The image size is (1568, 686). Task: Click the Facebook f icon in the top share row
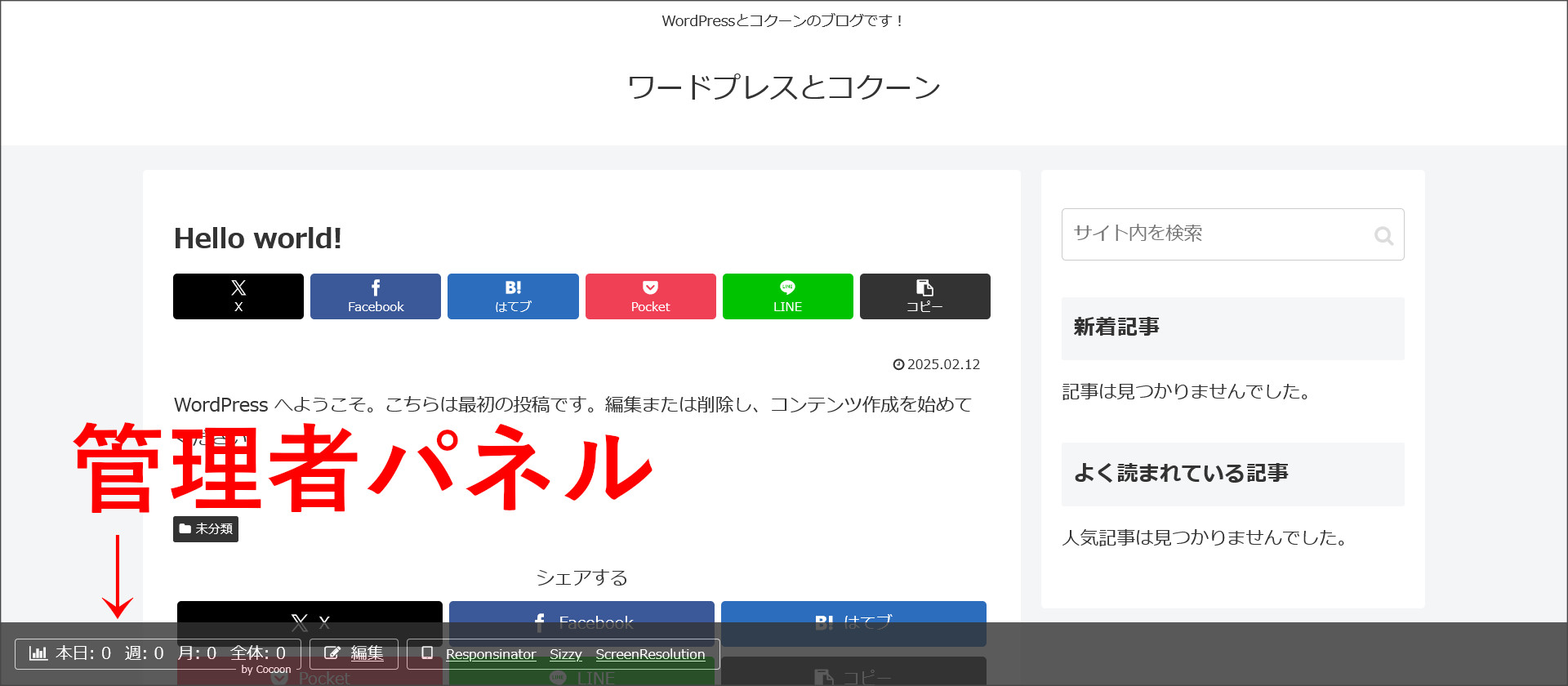(376, 287)
